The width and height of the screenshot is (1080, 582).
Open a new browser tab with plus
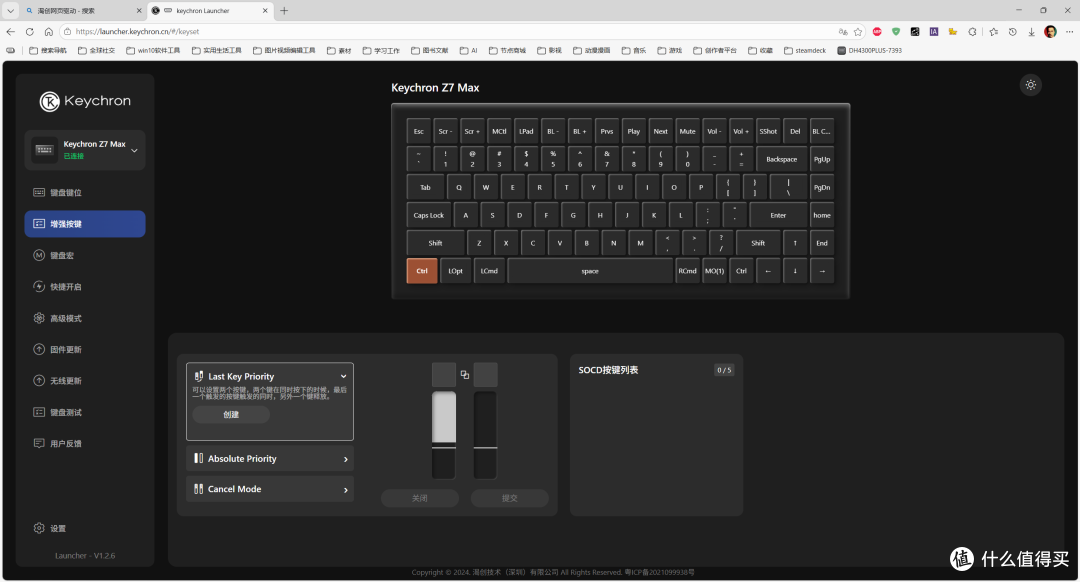284,10
